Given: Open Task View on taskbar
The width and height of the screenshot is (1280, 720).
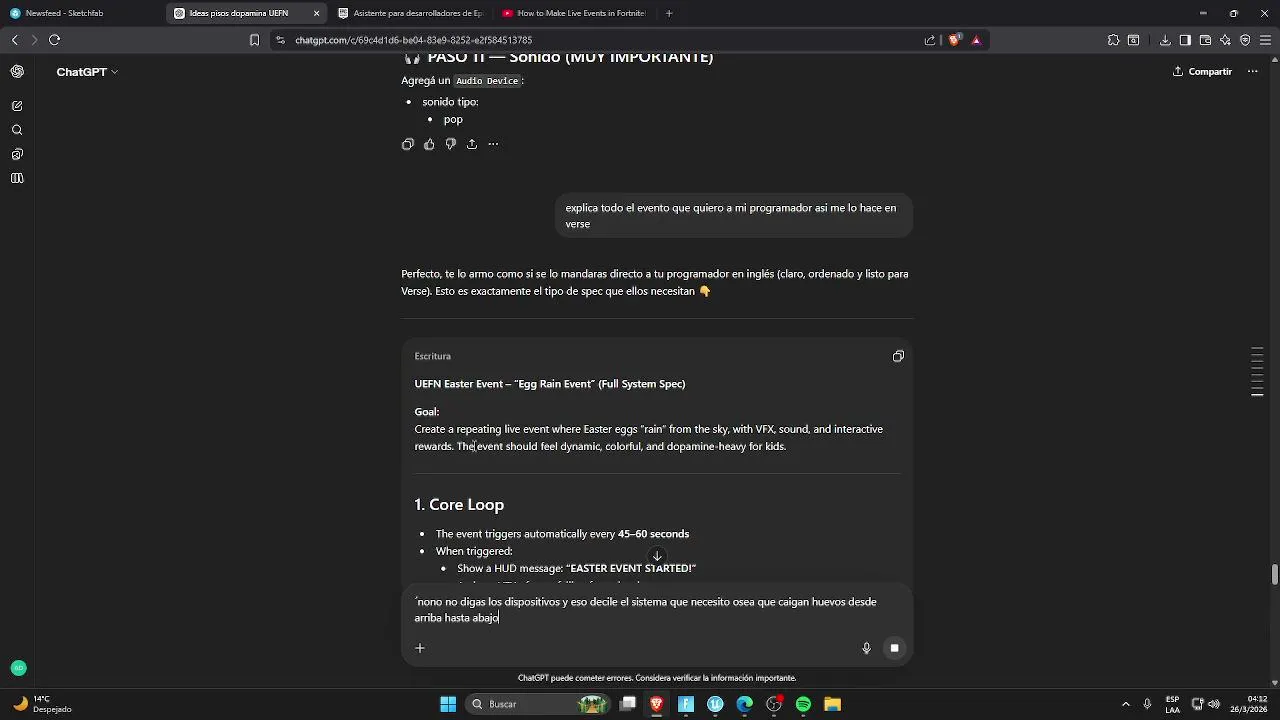Looking at the screenshot, I should tap(628, 704).
